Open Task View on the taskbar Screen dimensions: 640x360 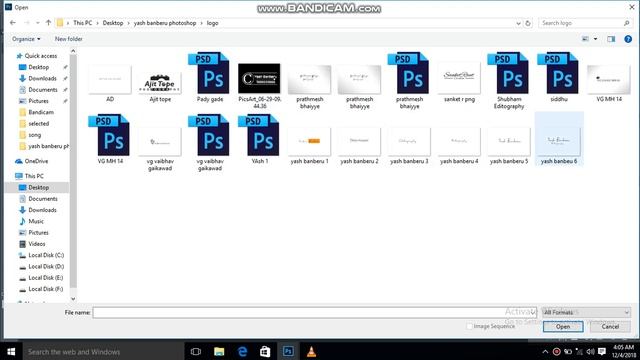click(196, 351)
